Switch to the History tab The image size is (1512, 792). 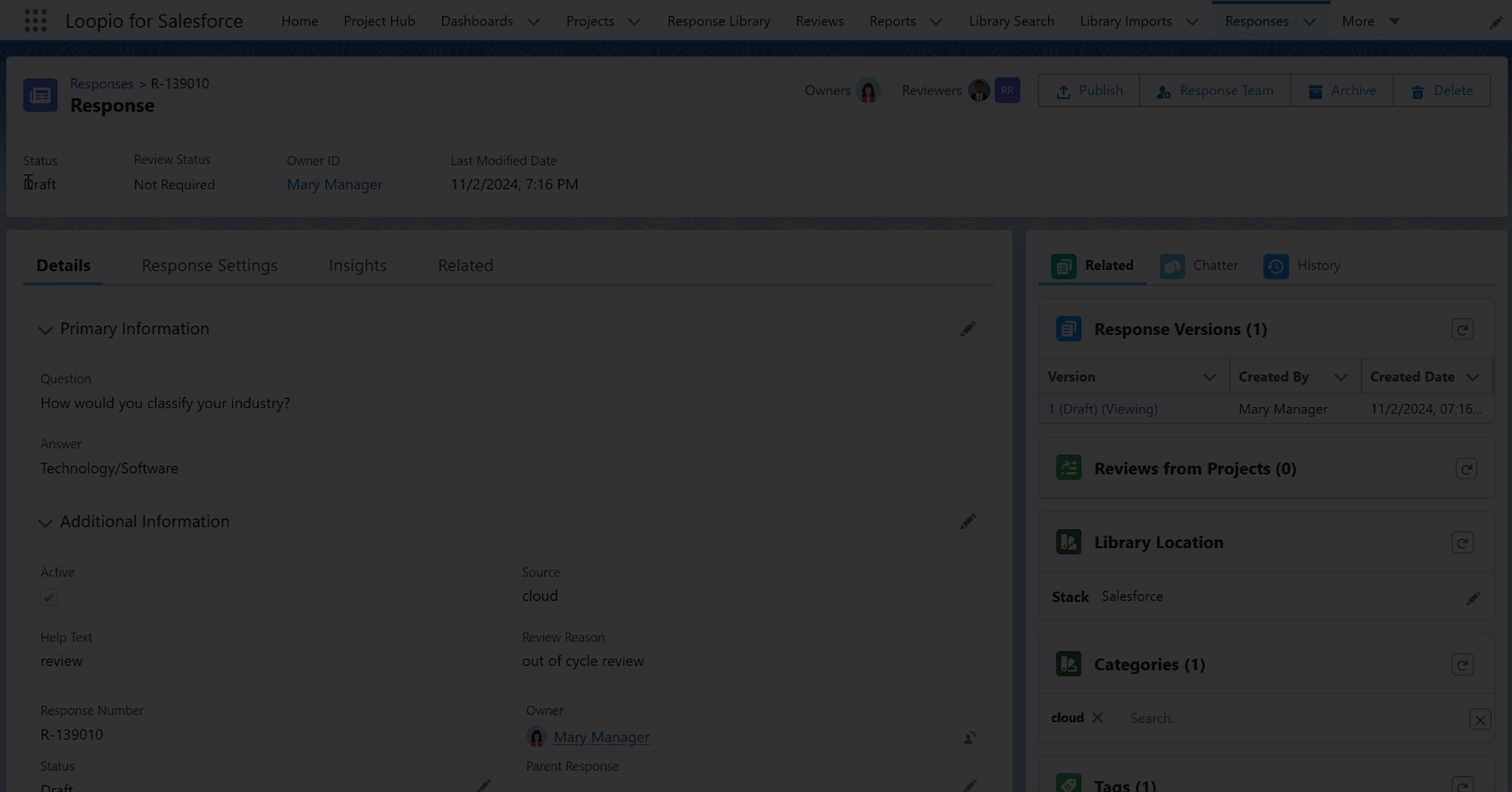pyautogui.click(x=1301, y=266)
